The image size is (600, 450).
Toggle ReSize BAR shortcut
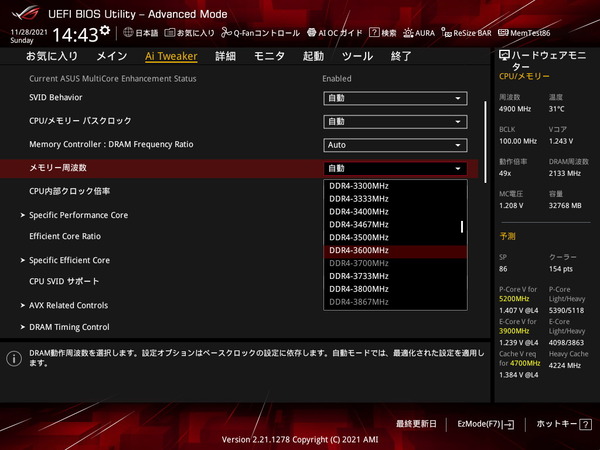click(466, 33)
